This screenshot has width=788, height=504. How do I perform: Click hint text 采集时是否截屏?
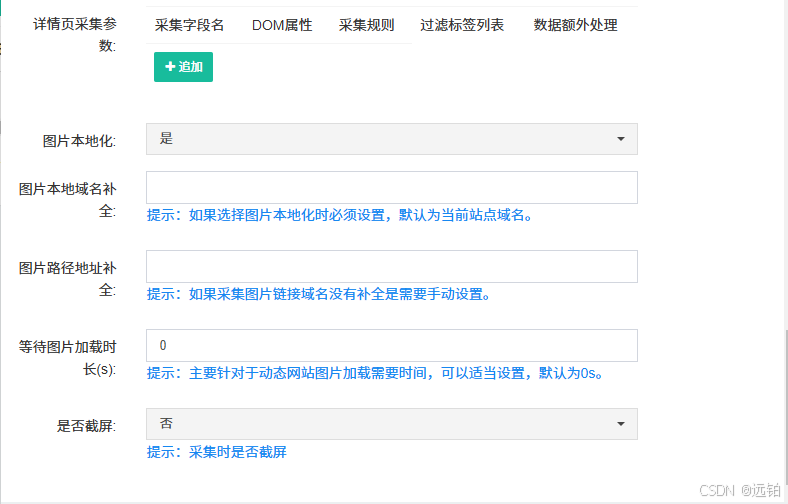pyautogui.click(x=238, y=452)
